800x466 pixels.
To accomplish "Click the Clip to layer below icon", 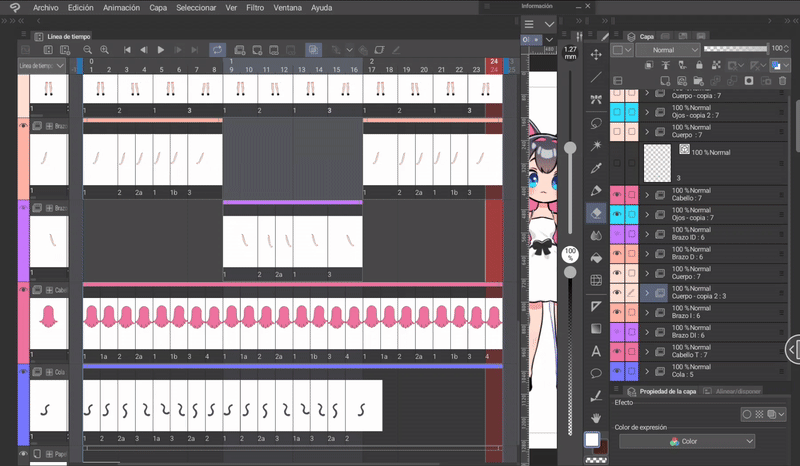I will 648,65.
